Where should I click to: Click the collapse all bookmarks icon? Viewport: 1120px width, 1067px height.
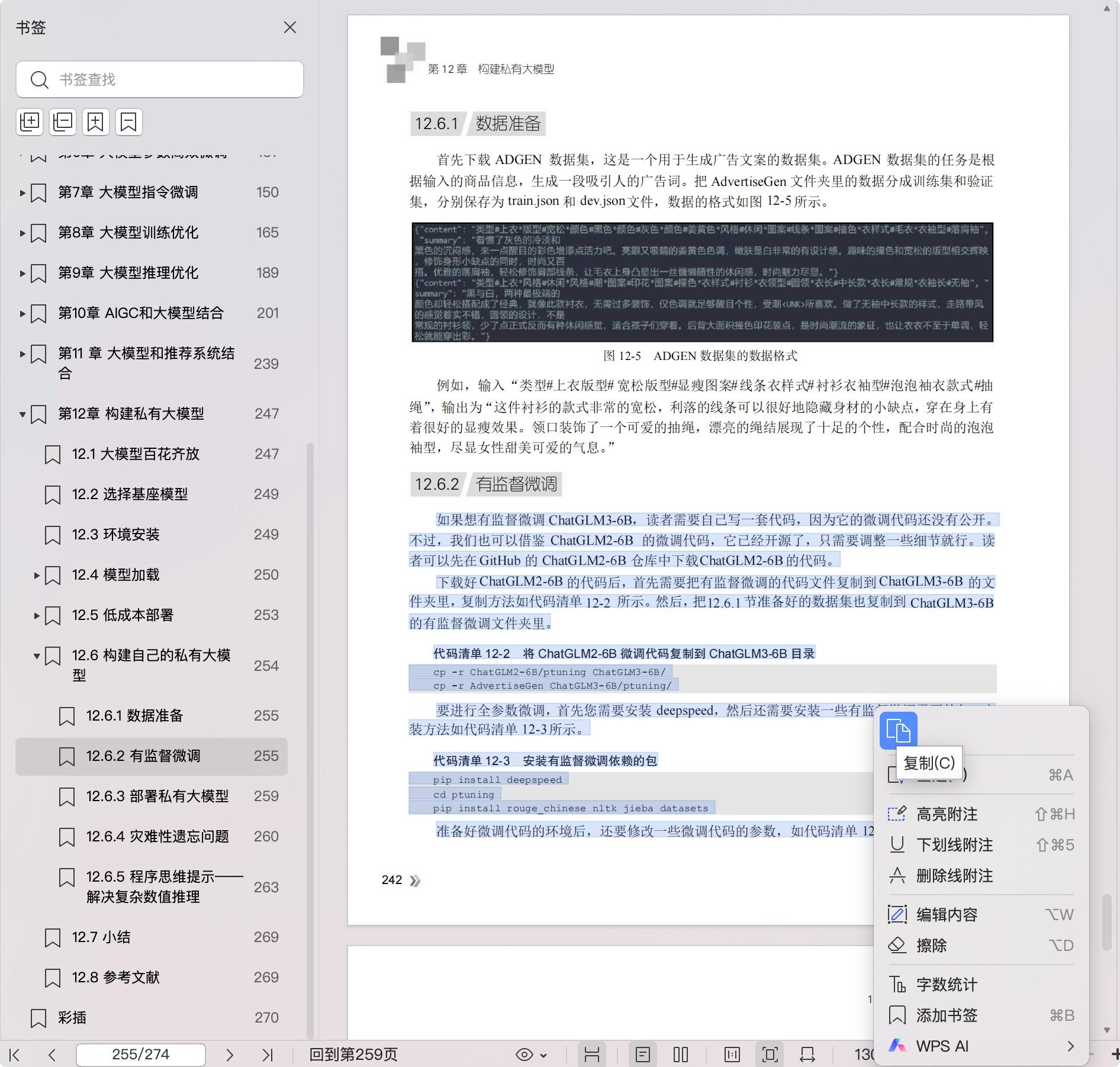pyautogui.click(x=63, y=122)
